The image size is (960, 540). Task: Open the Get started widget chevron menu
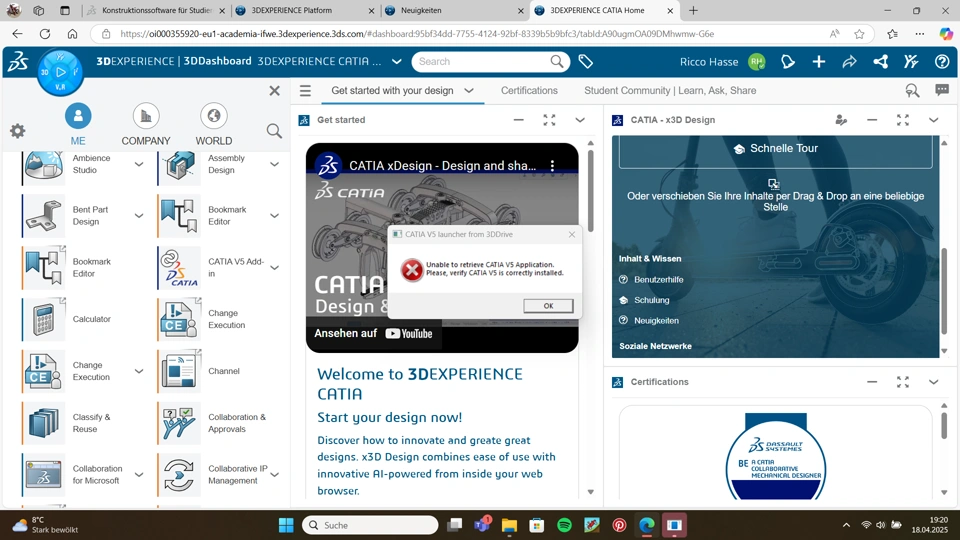click(580, 120)
